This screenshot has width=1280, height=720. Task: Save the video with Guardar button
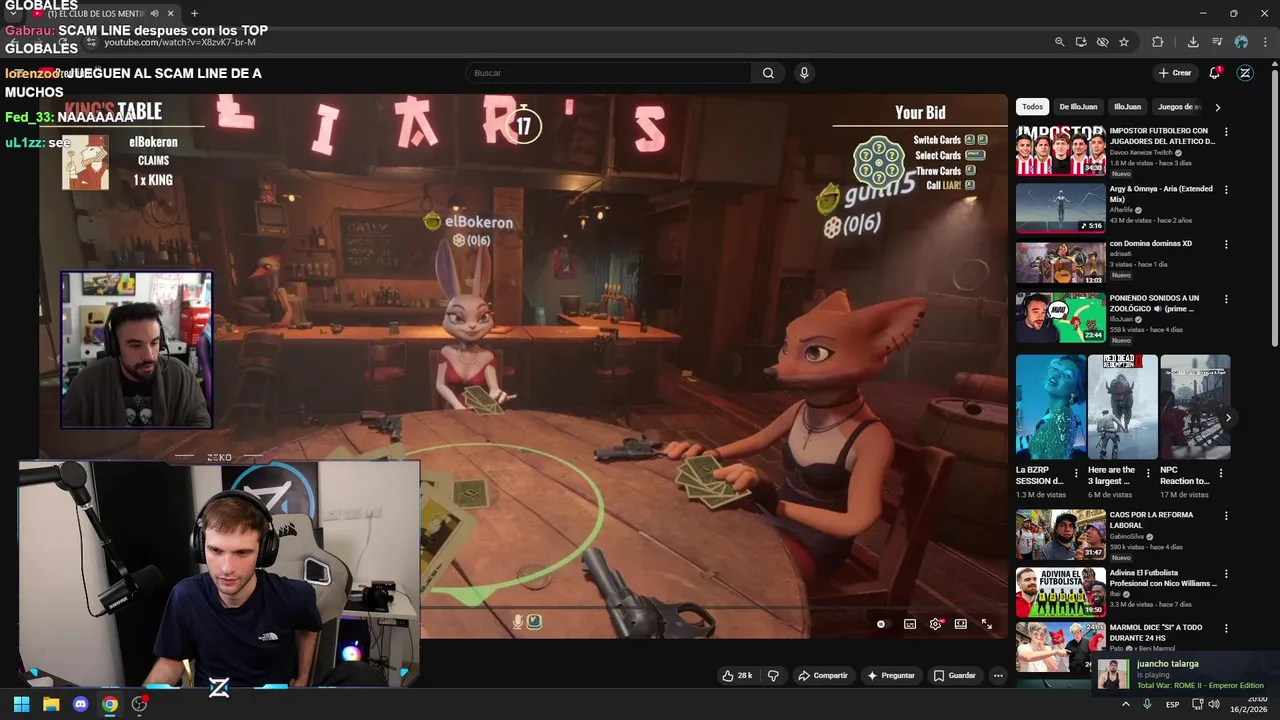pyautogui.click(x=955, y=676)
